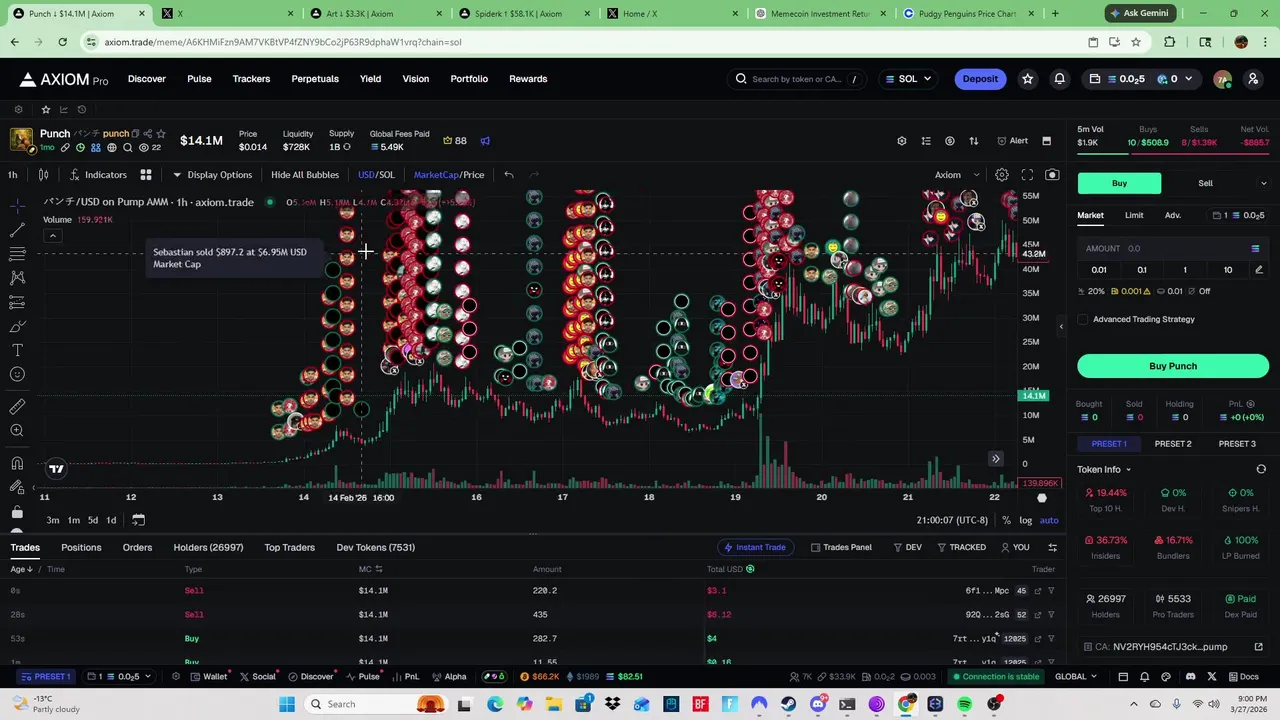This screenshot has width=1280, height=720.
Task: Switch to the Top Traders tab
Action: coord(289,547)
